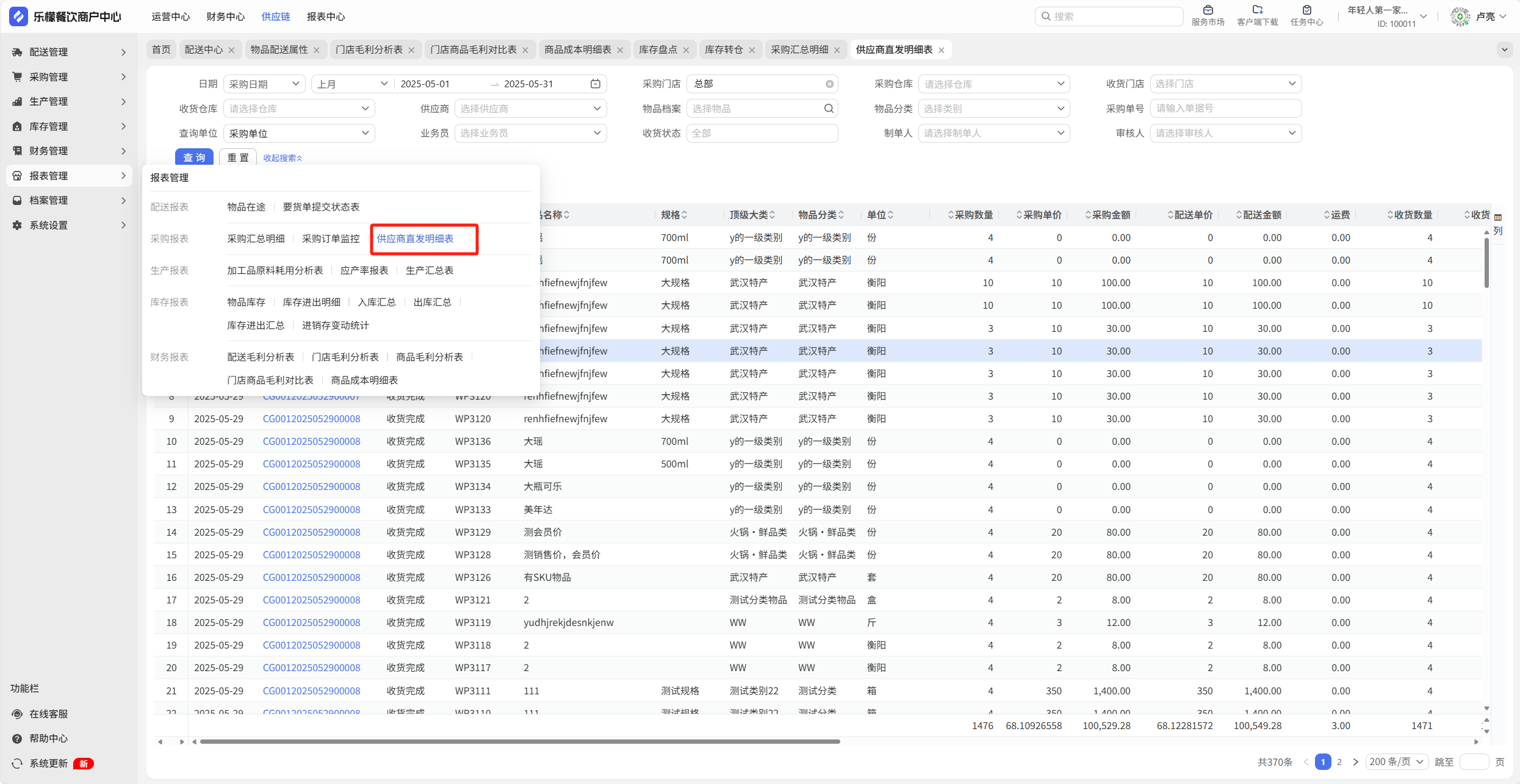Viewport: 1520px width, 784px height.
Task: Click the 库存管理 icon in sidebar
Action: [17, 126]
